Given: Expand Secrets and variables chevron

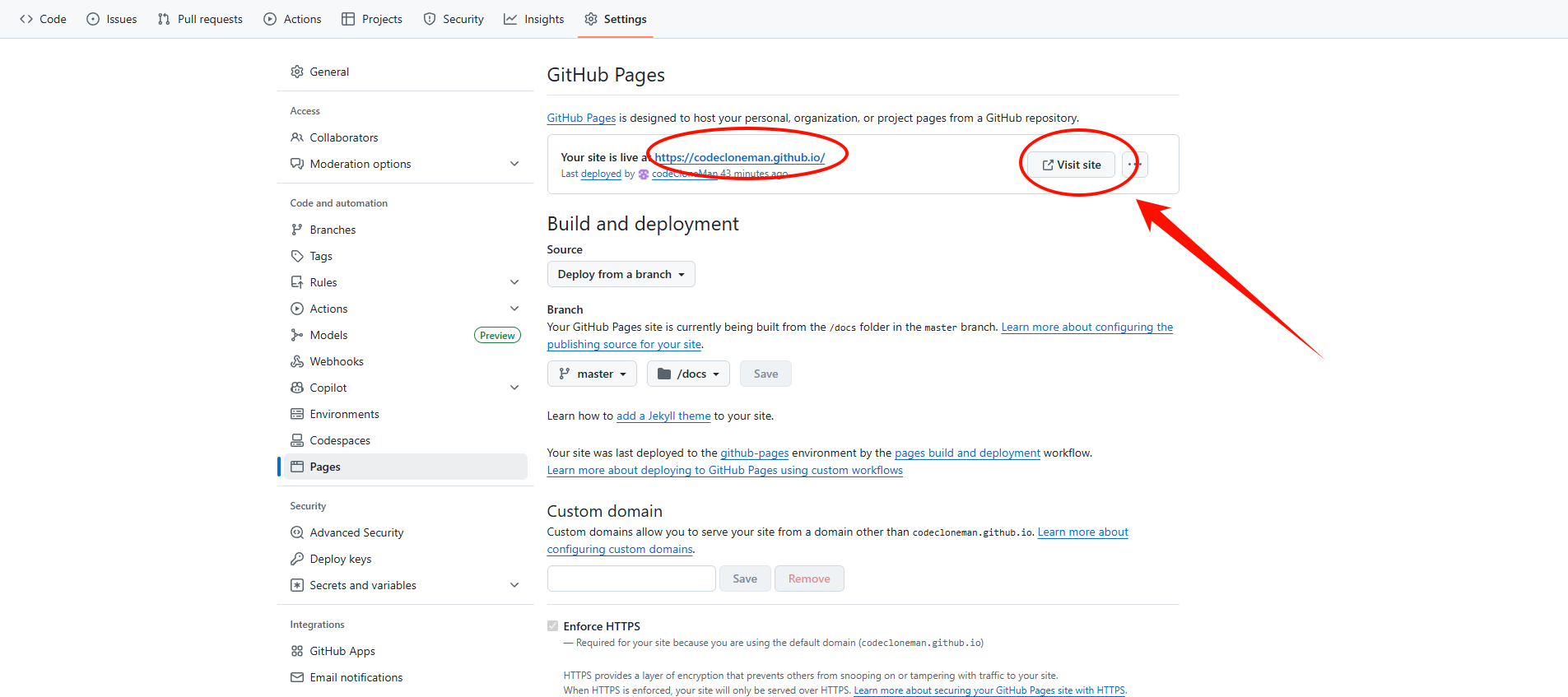Looking at the screenshot, I should tap(514, 585).
